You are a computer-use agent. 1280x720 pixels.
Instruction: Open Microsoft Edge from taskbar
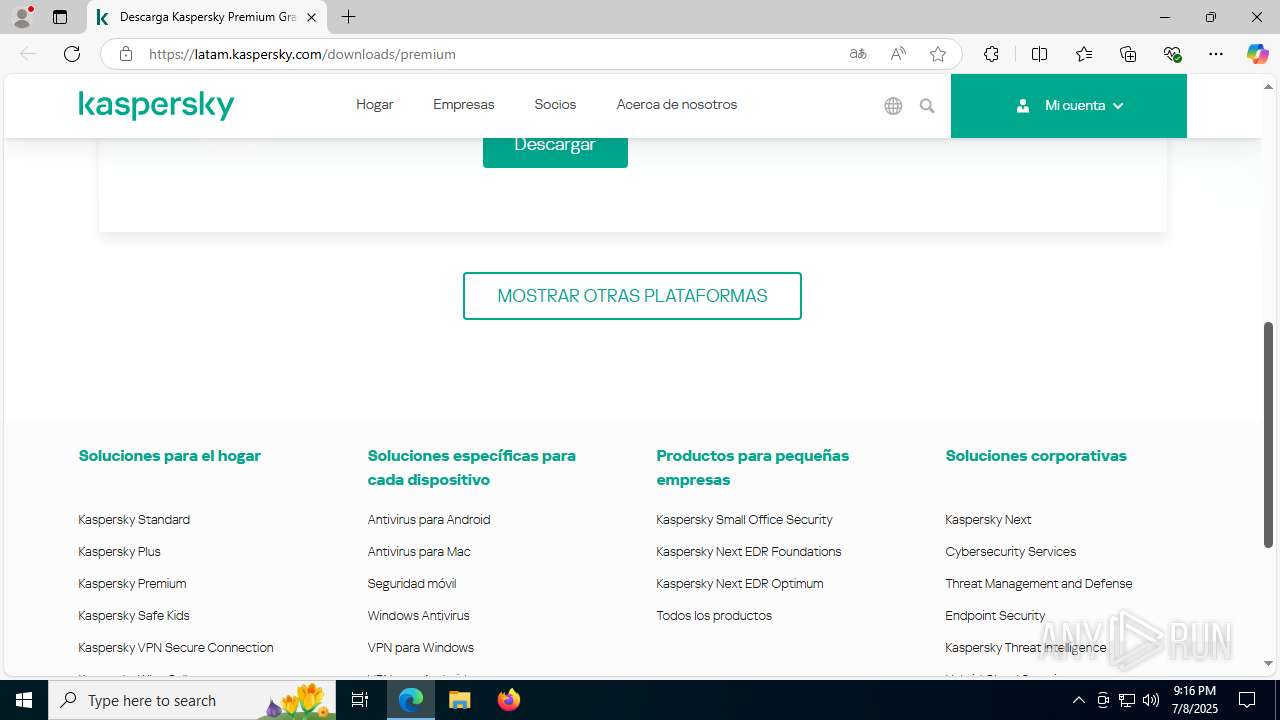[x=411, y=700]
